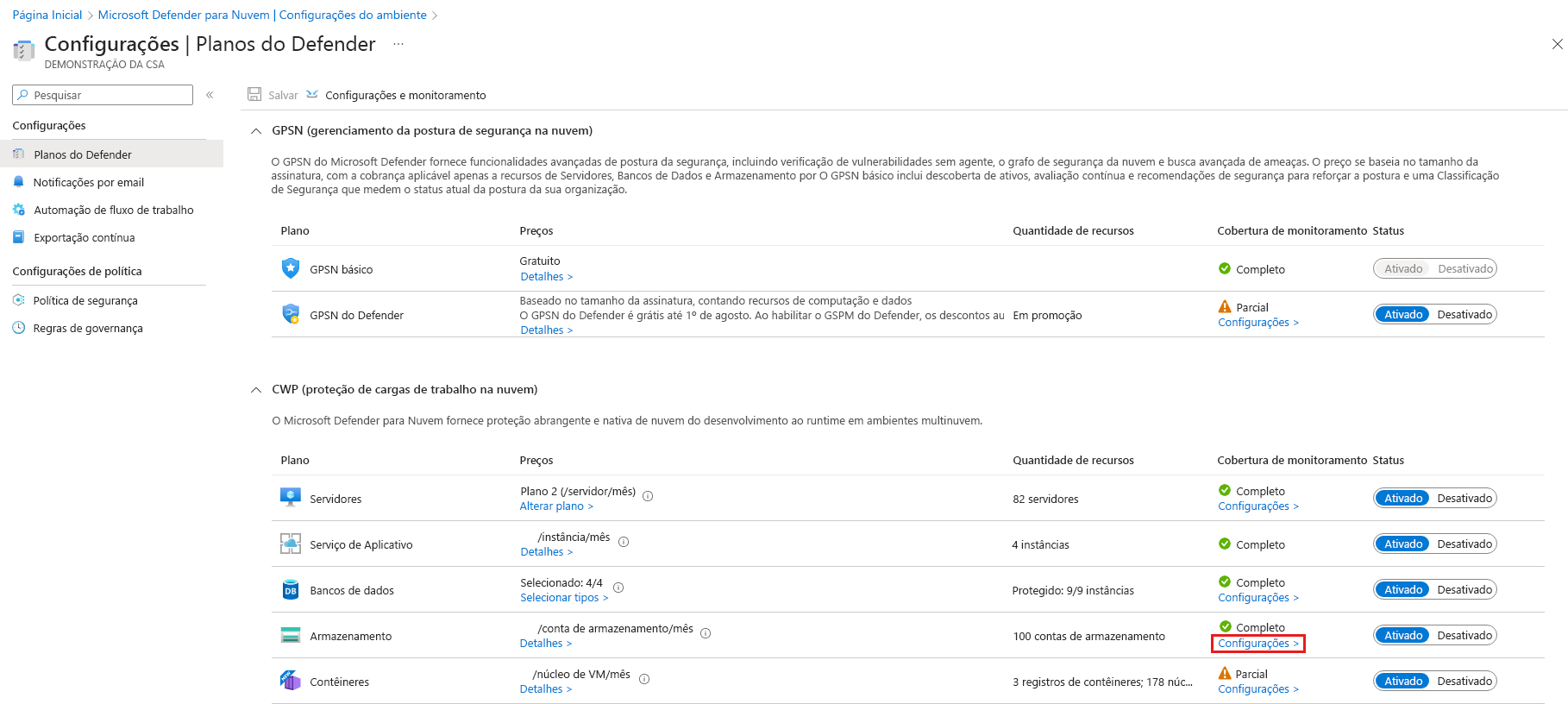The width and height of the screenshot is (1568, 704).
Task: Open Detalhes link for Armazenamento pricing
Action: click(x=545, y=643)
